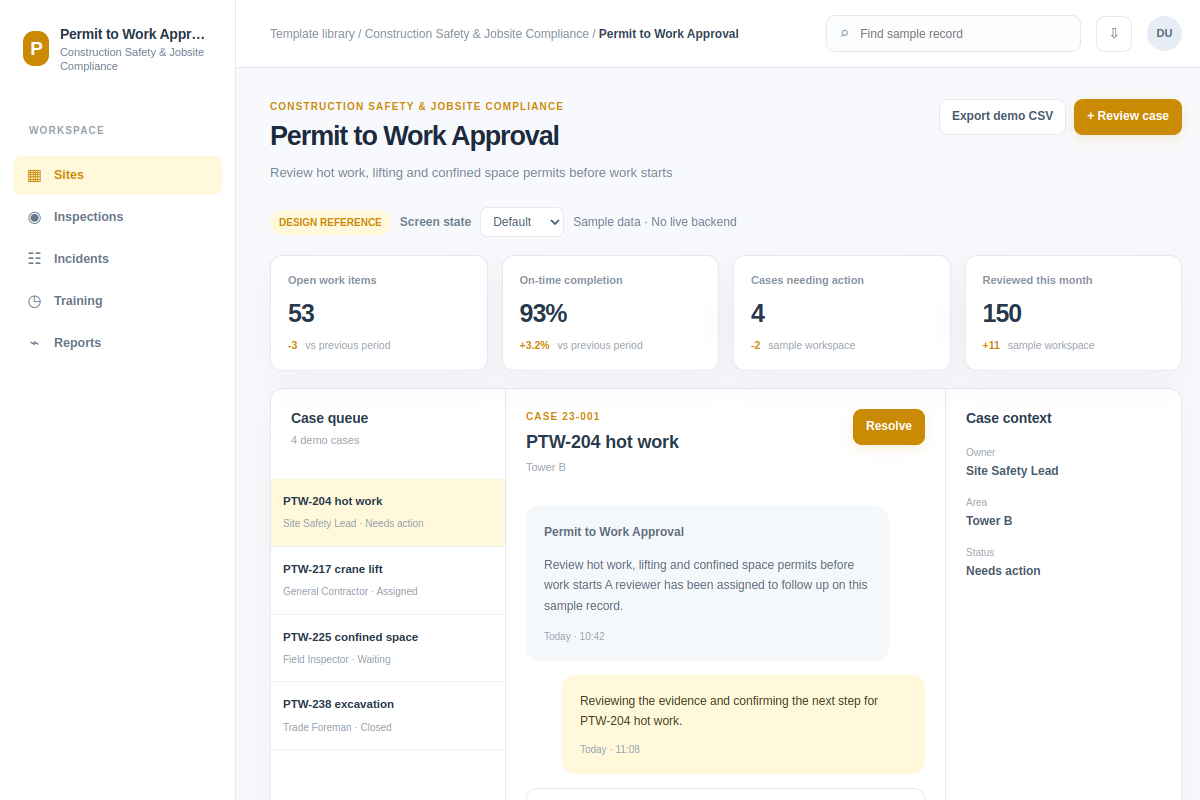Open the Template library breadcrumb
Image resolution: width=1200 pixels, height=800 pixels.
(x=312, y=34)
